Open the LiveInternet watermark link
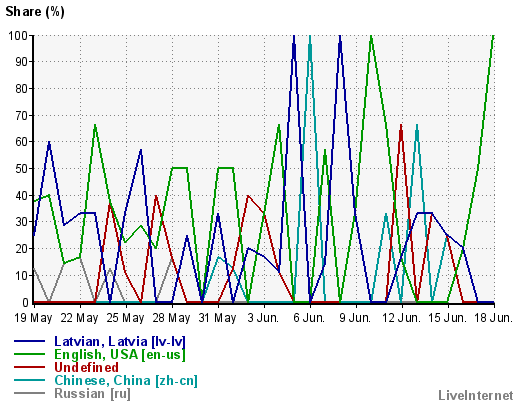 [476, 395]
